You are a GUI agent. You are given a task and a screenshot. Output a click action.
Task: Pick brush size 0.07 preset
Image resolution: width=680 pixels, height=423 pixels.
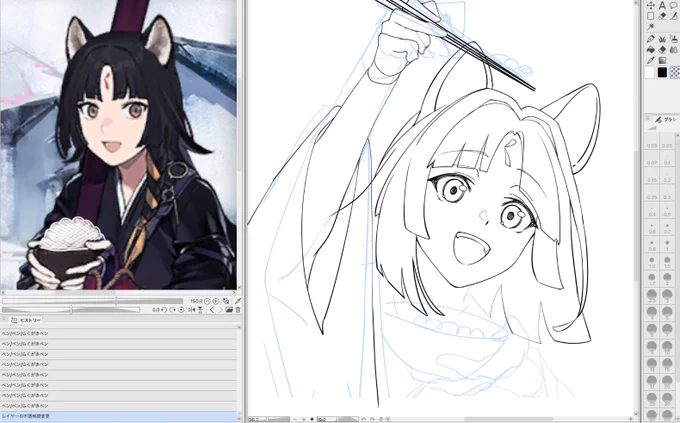[652, 159]
